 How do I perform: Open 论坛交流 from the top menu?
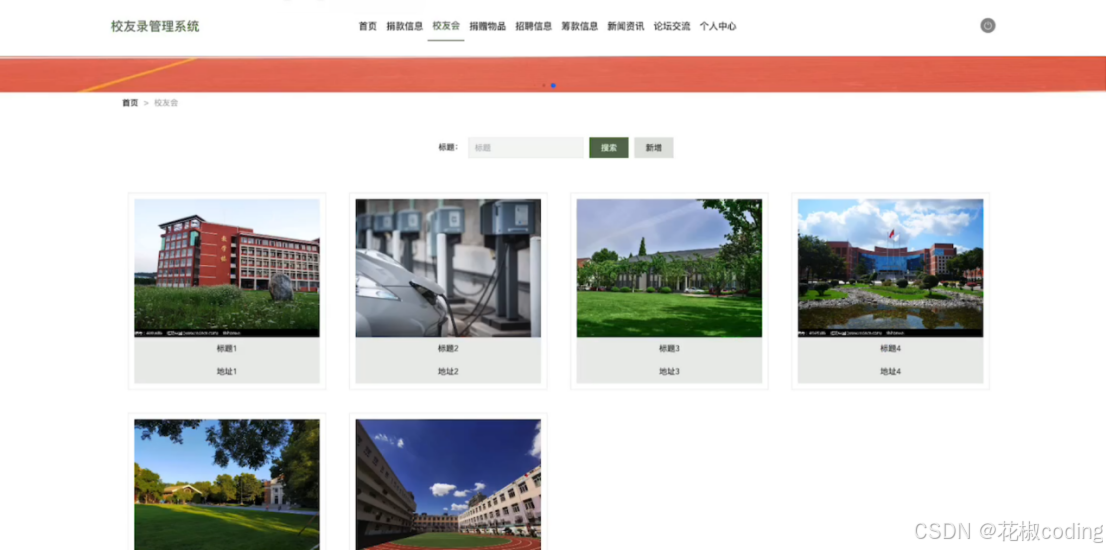click(x=672, y=26)
